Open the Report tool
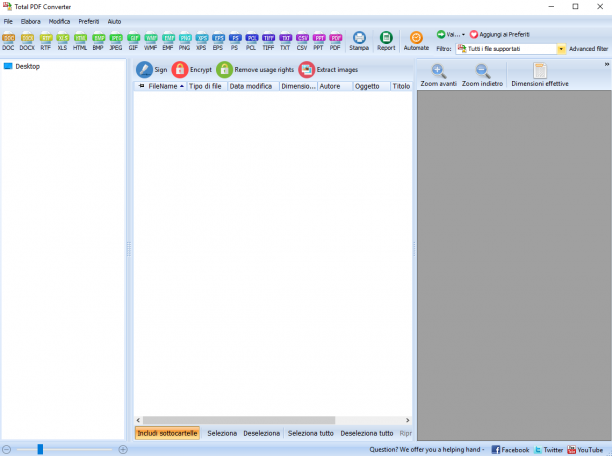 pos(386,41)
